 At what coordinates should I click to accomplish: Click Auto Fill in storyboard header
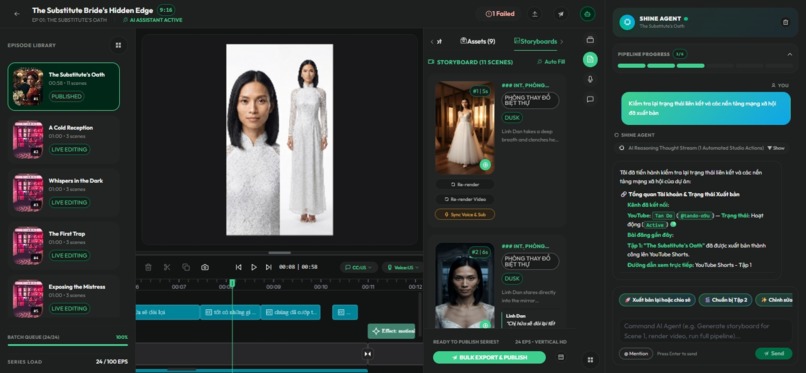(551, 62)
